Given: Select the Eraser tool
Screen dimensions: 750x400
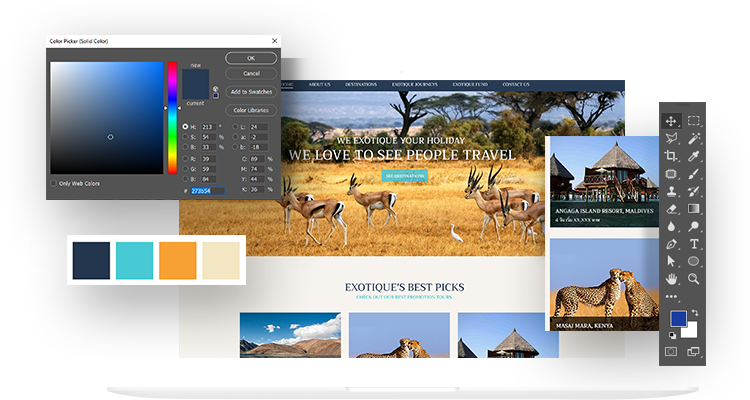Looking at the screenshot, I should 671,209.
